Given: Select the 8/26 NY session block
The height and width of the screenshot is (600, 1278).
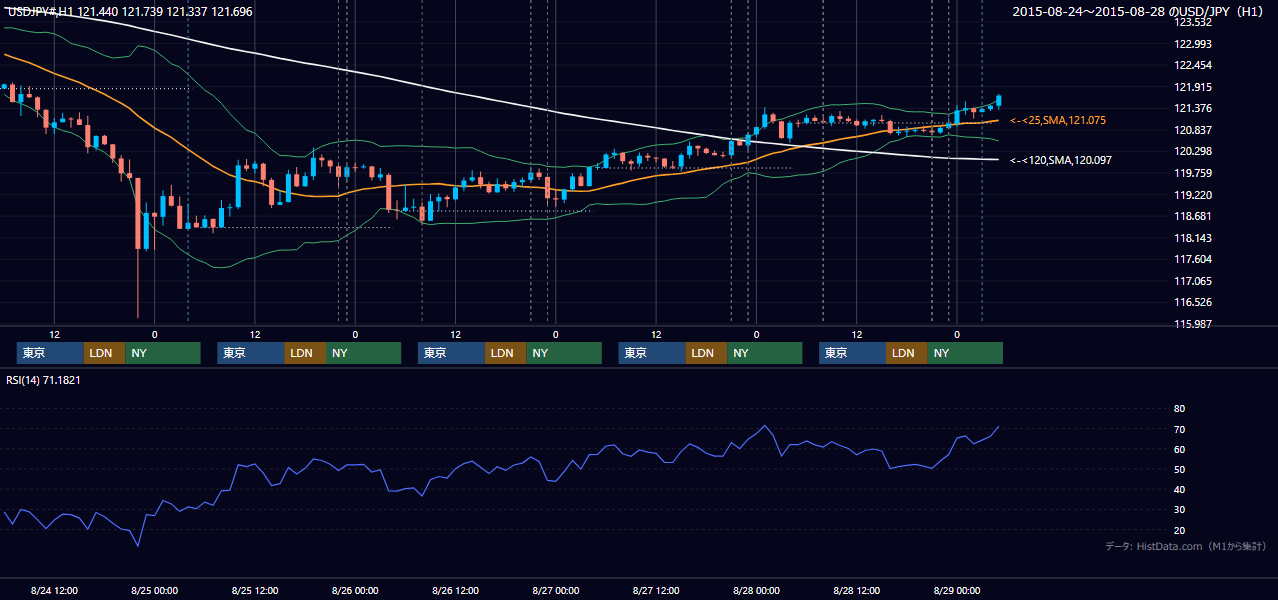Looking at the screenshot, I should (564, 353).
